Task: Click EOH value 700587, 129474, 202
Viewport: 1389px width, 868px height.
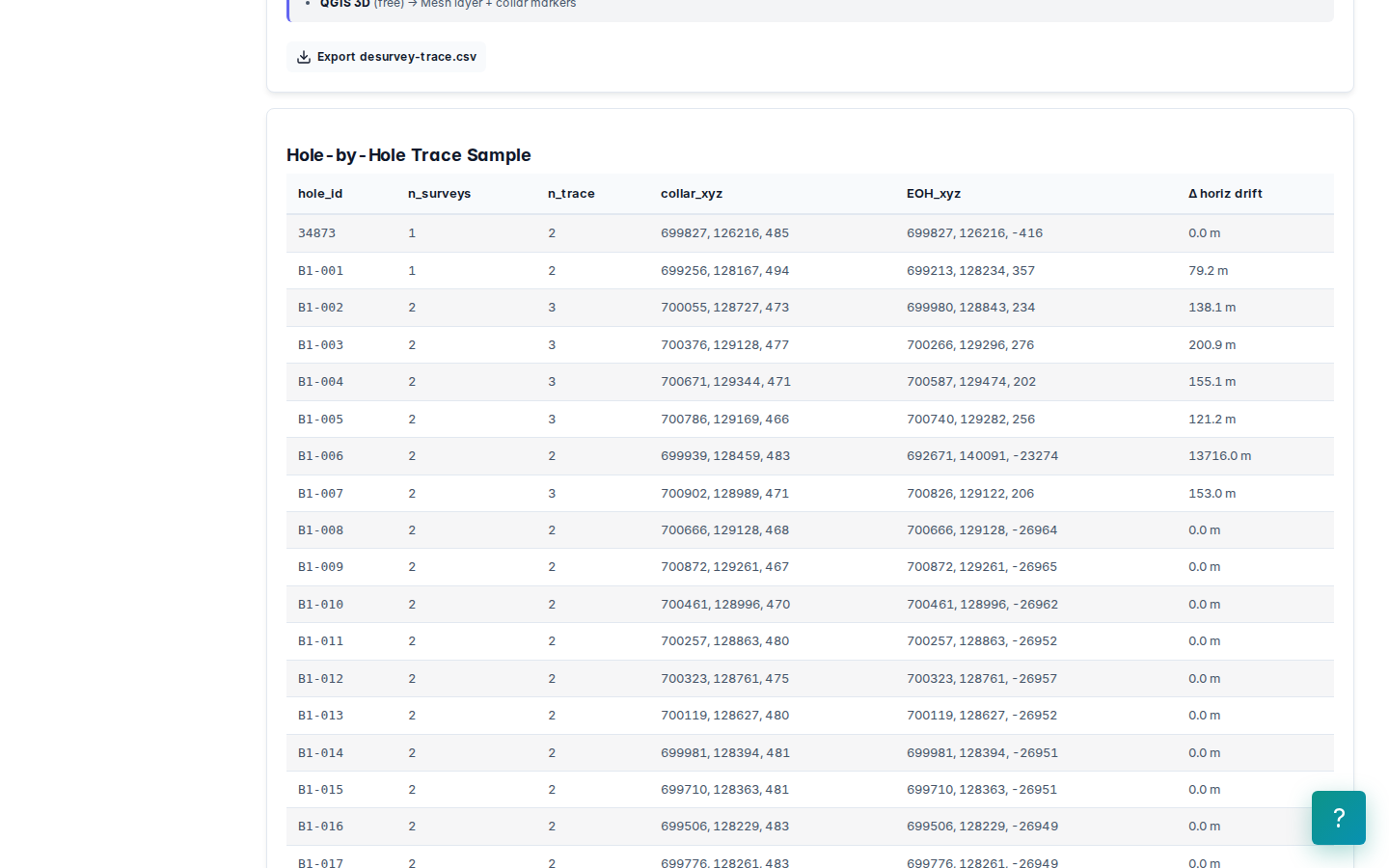Action: pyautogui.click(x=970, y=382)
